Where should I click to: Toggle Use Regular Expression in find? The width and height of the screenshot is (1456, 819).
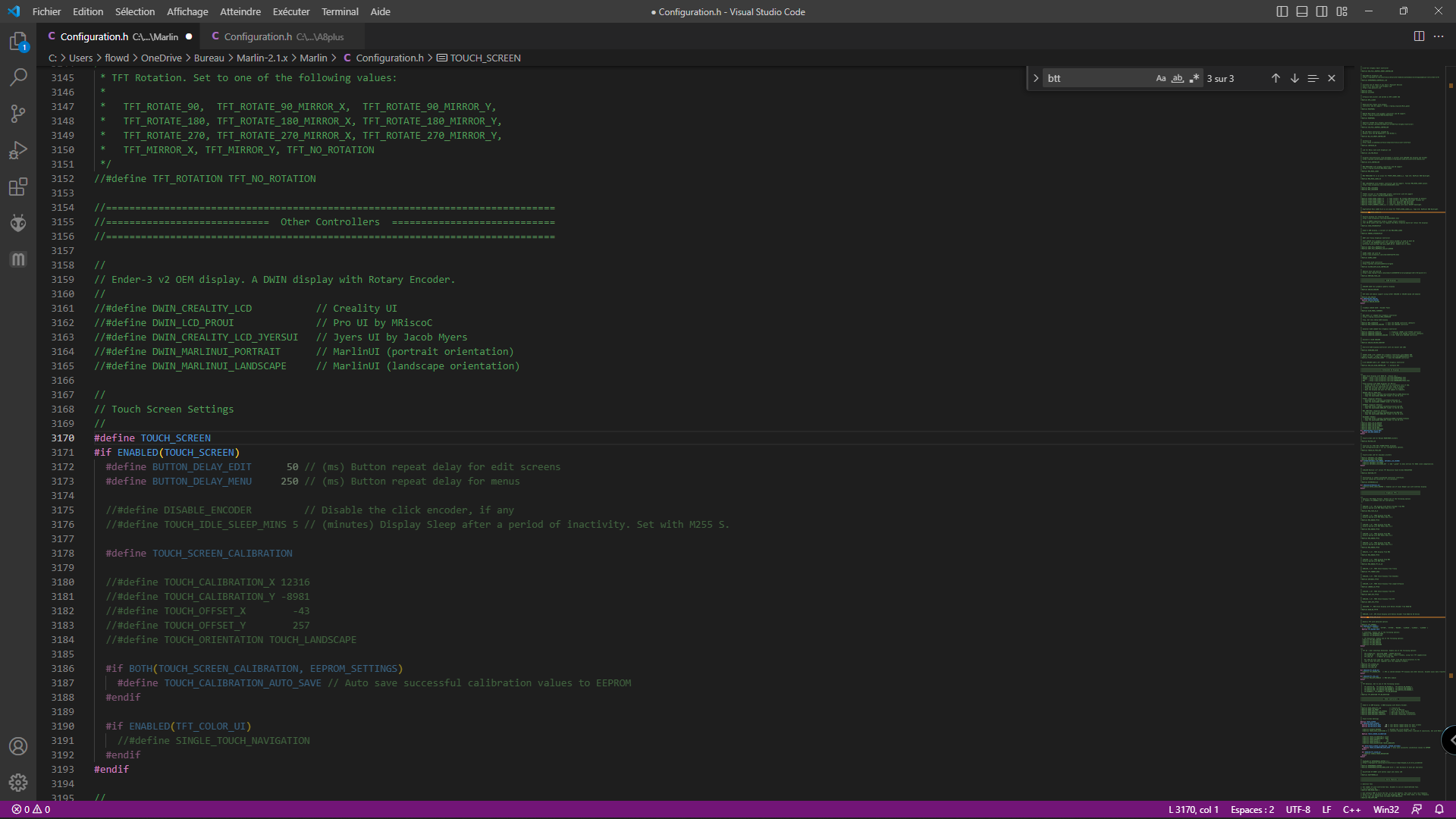[1194, 78]
